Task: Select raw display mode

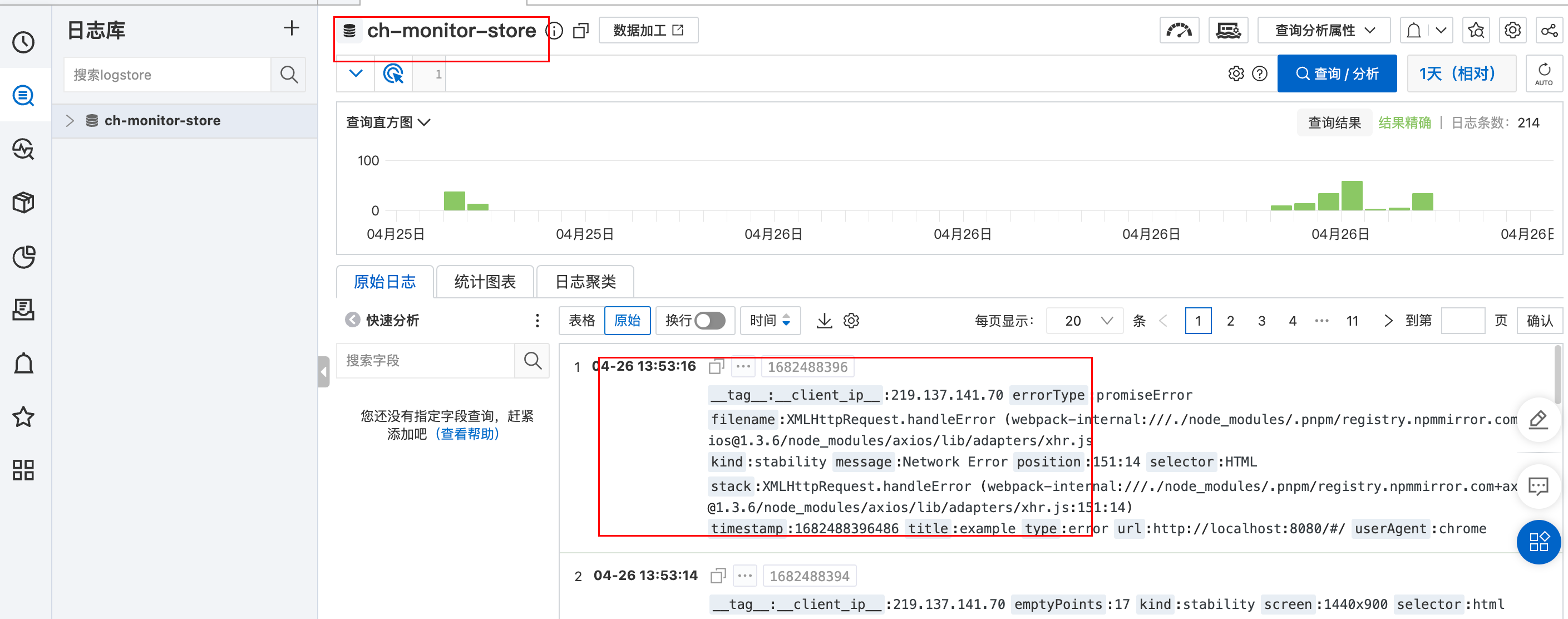Action: tap(628, 321)
